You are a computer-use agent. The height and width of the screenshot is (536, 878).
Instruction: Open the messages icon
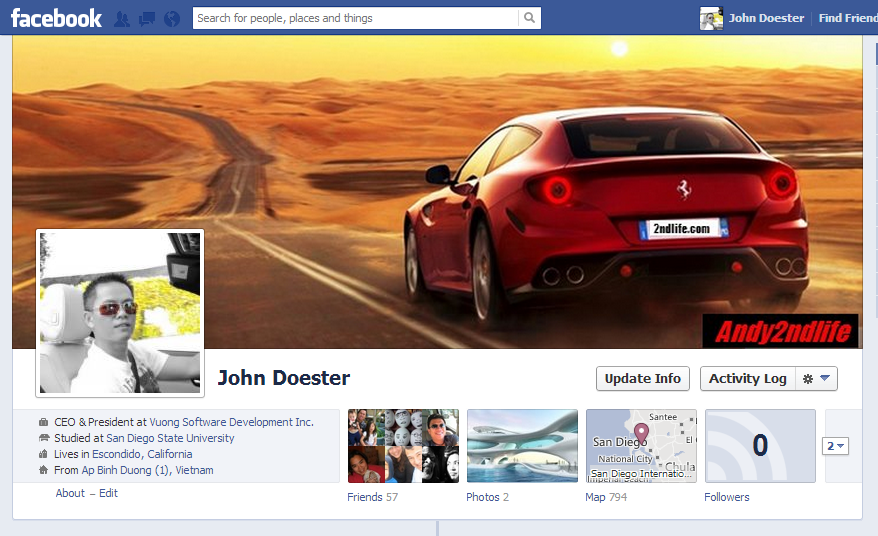[x=147, y=19]
